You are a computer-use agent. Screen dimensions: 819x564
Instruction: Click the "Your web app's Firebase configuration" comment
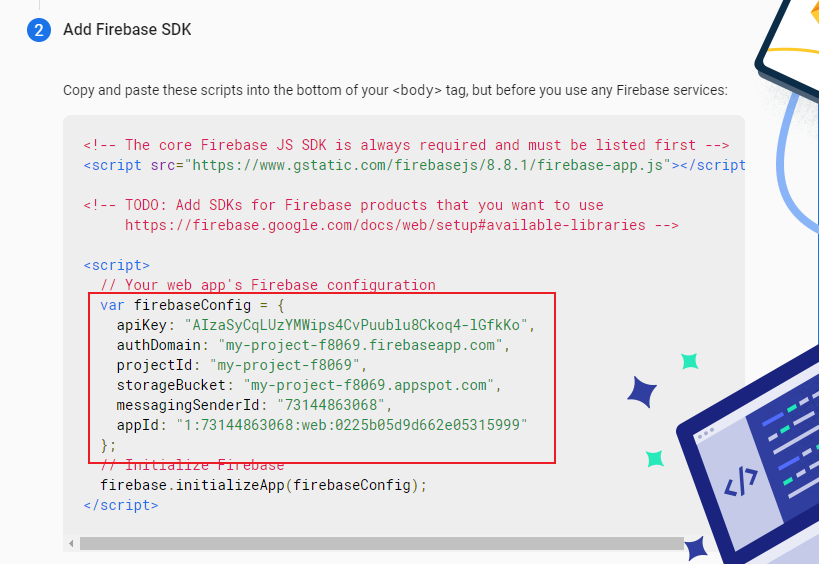(268, 285)
